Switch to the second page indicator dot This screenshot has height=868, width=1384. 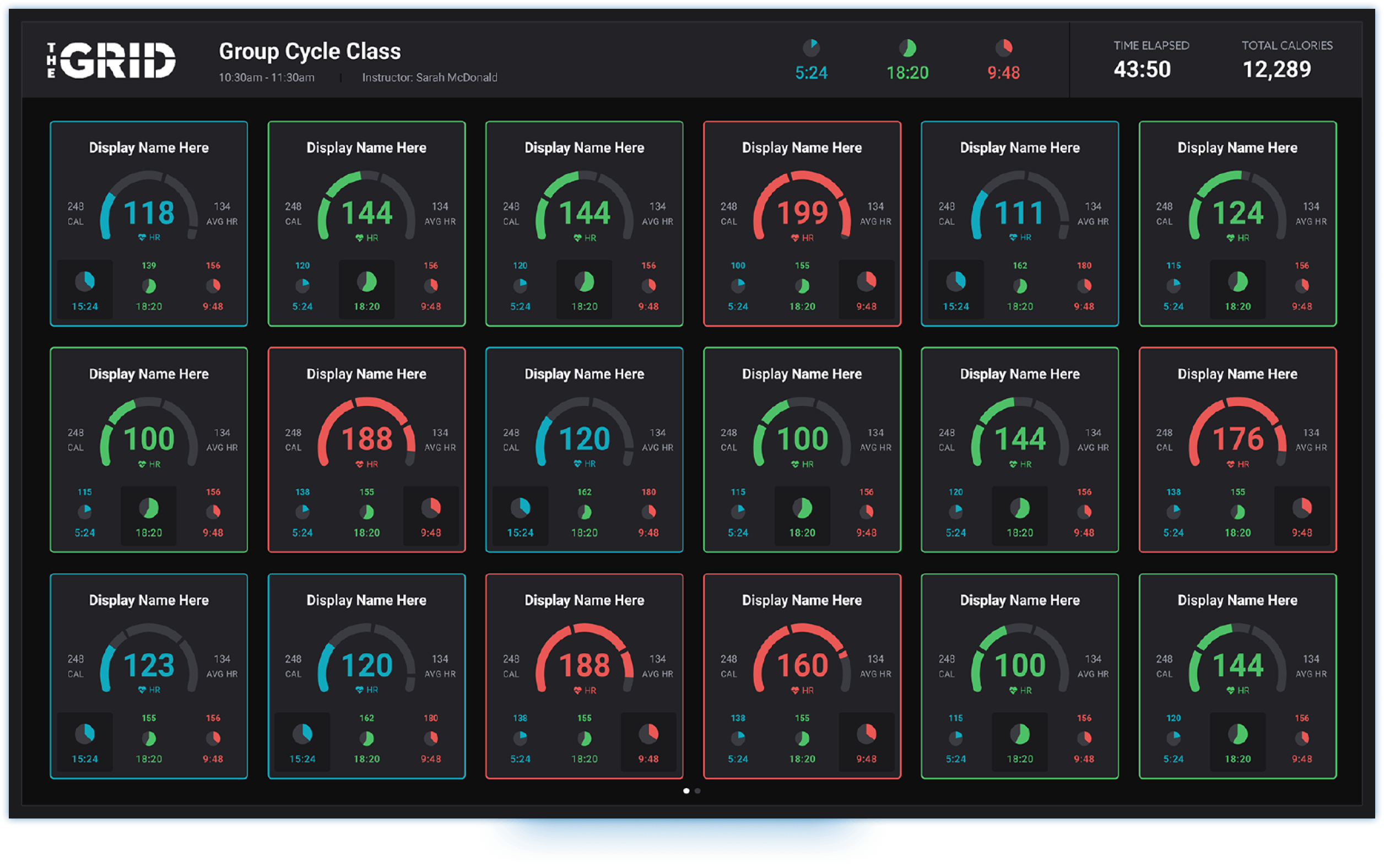[697, 791]
